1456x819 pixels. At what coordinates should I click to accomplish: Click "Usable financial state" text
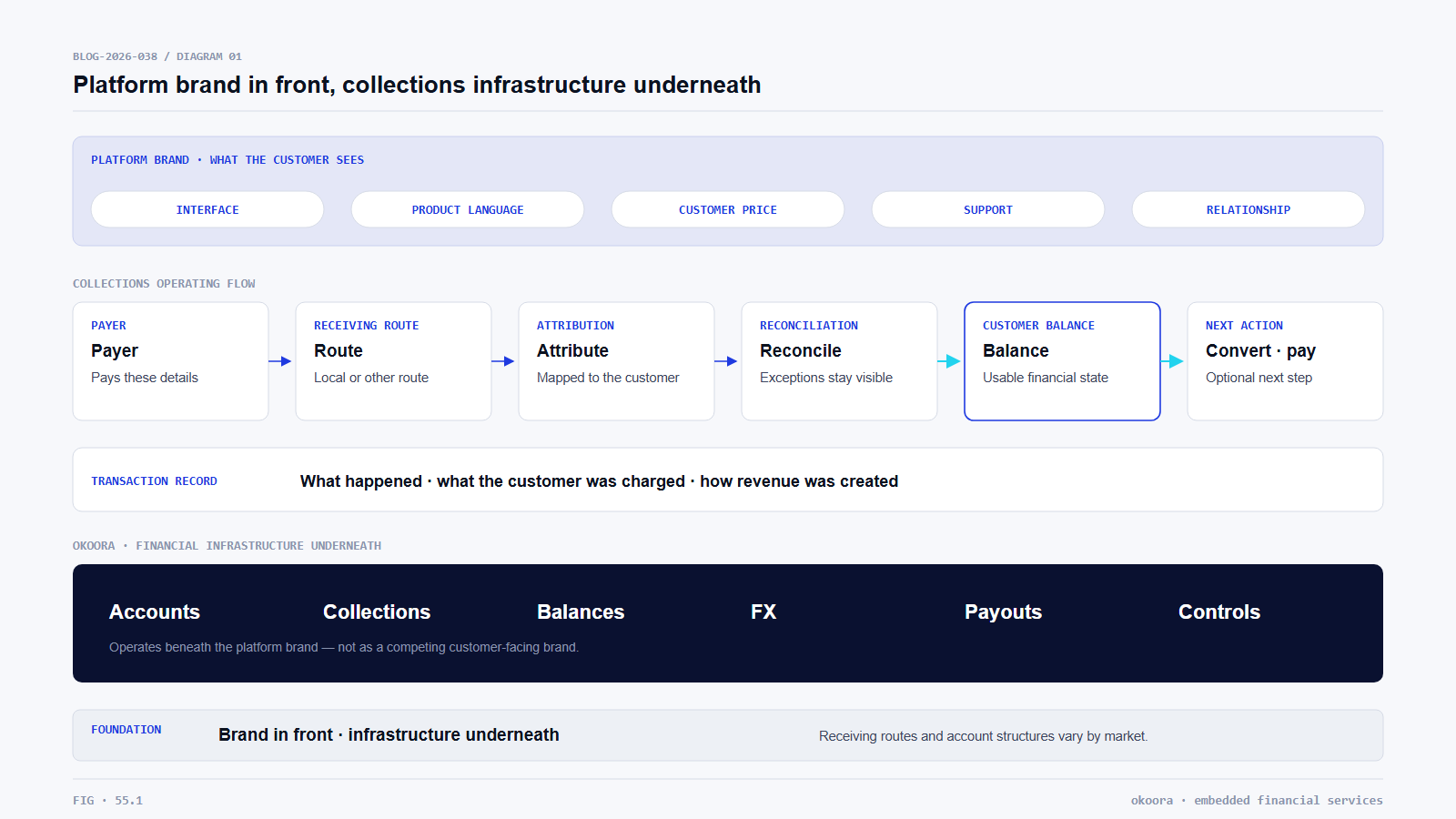pyautogui.click(x=1046, y=378)
